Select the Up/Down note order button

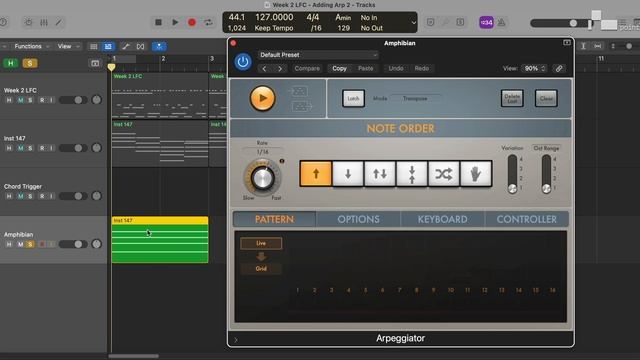[380, 174]
